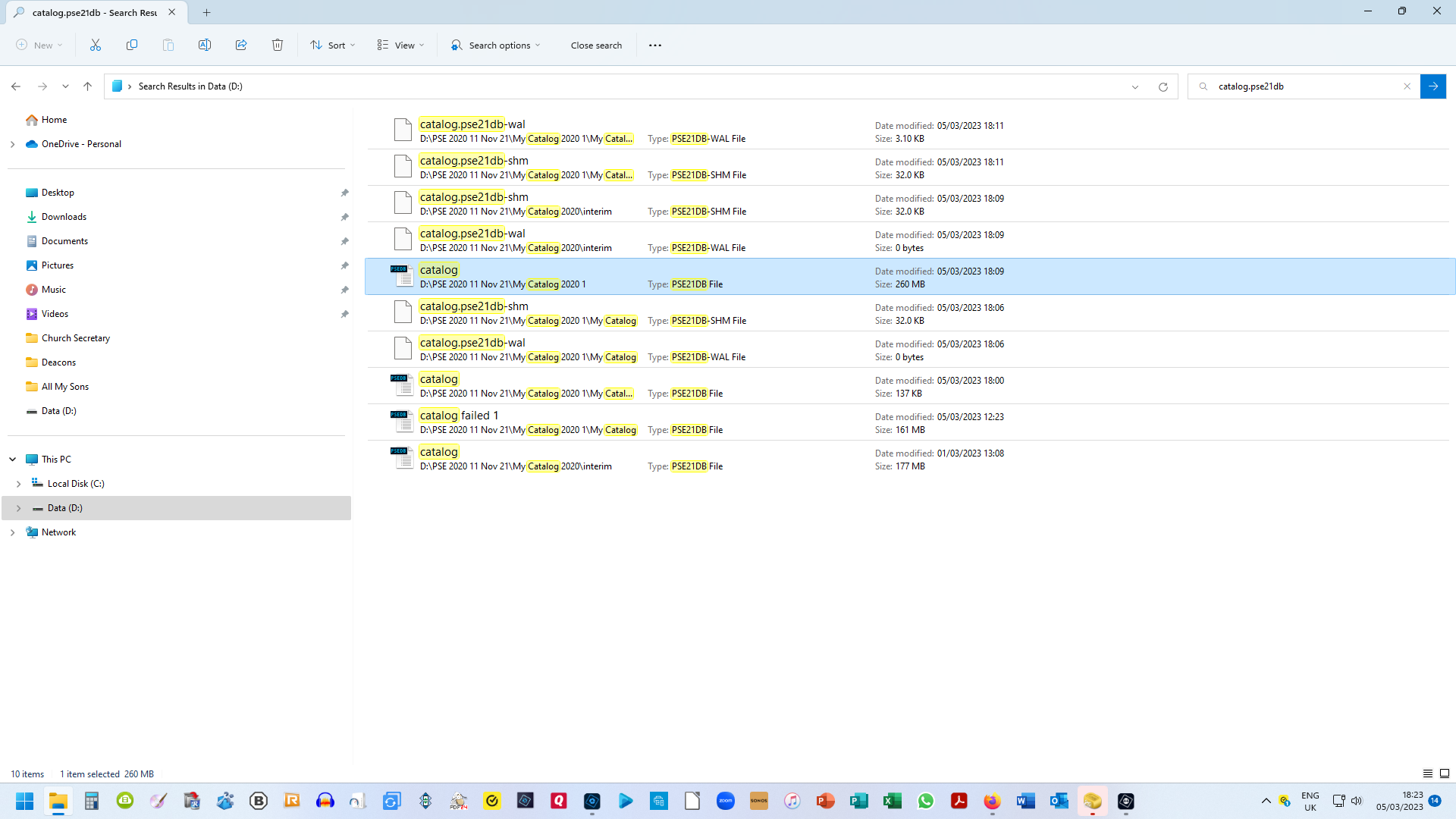Click the Cut icon in the command bar
Image resolution: width=1456 pixels, height=819 pixels.
click(x=95, y=45)
